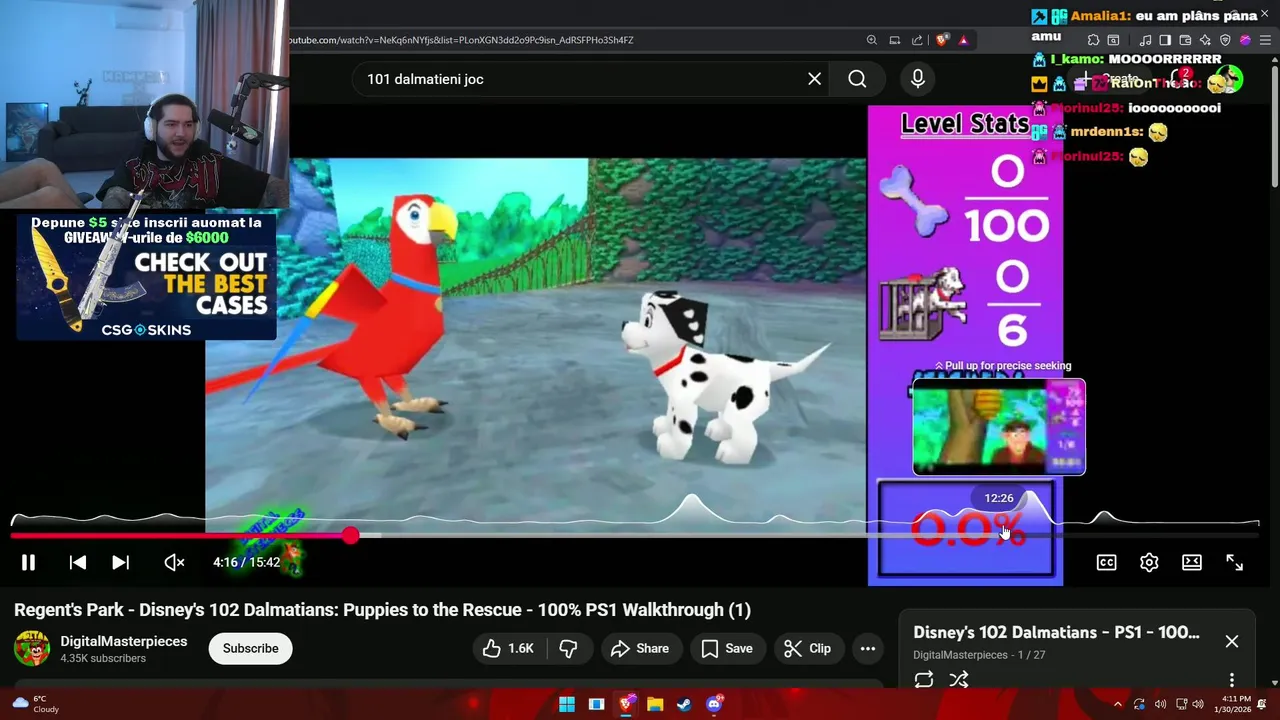The image size is (1280, 720).
Task: Open Discord from taskbar
Action: [x=714, y=704]
